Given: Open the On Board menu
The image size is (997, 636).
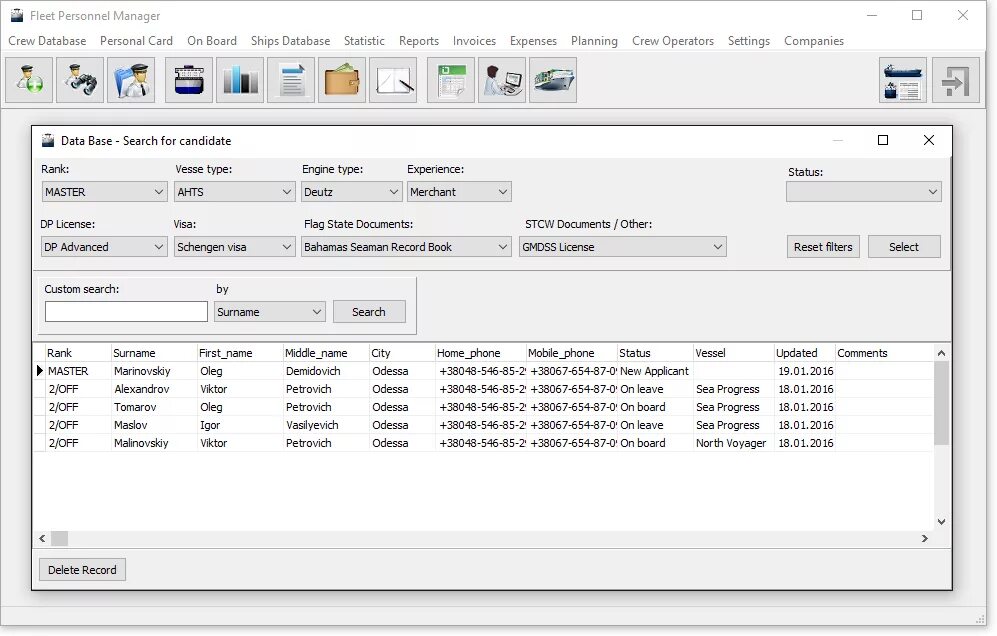Looking at the screenshot, I should [212, 41].
